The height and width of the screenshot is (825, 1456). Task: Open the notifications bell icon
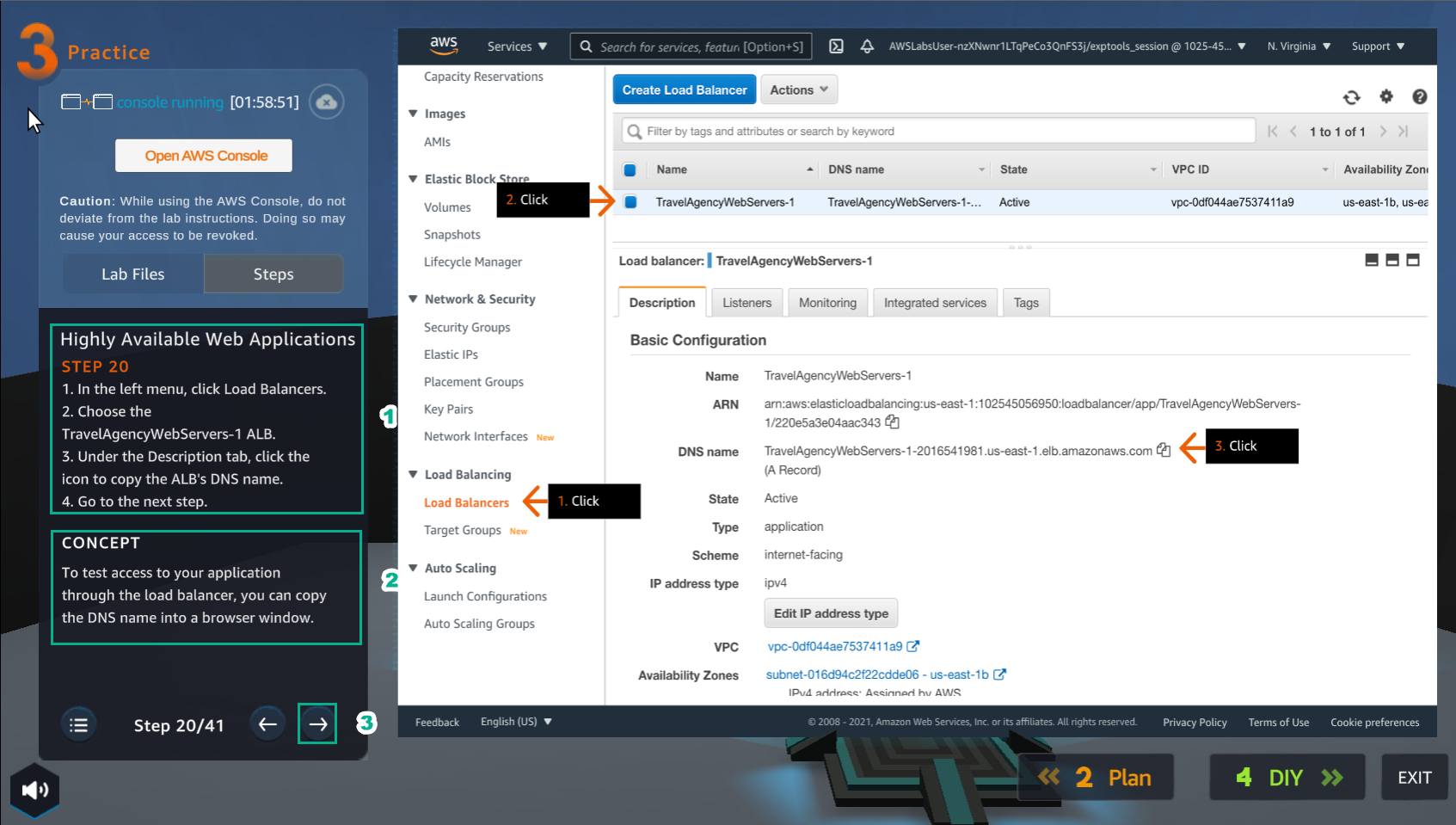click(x=867, y=46)
